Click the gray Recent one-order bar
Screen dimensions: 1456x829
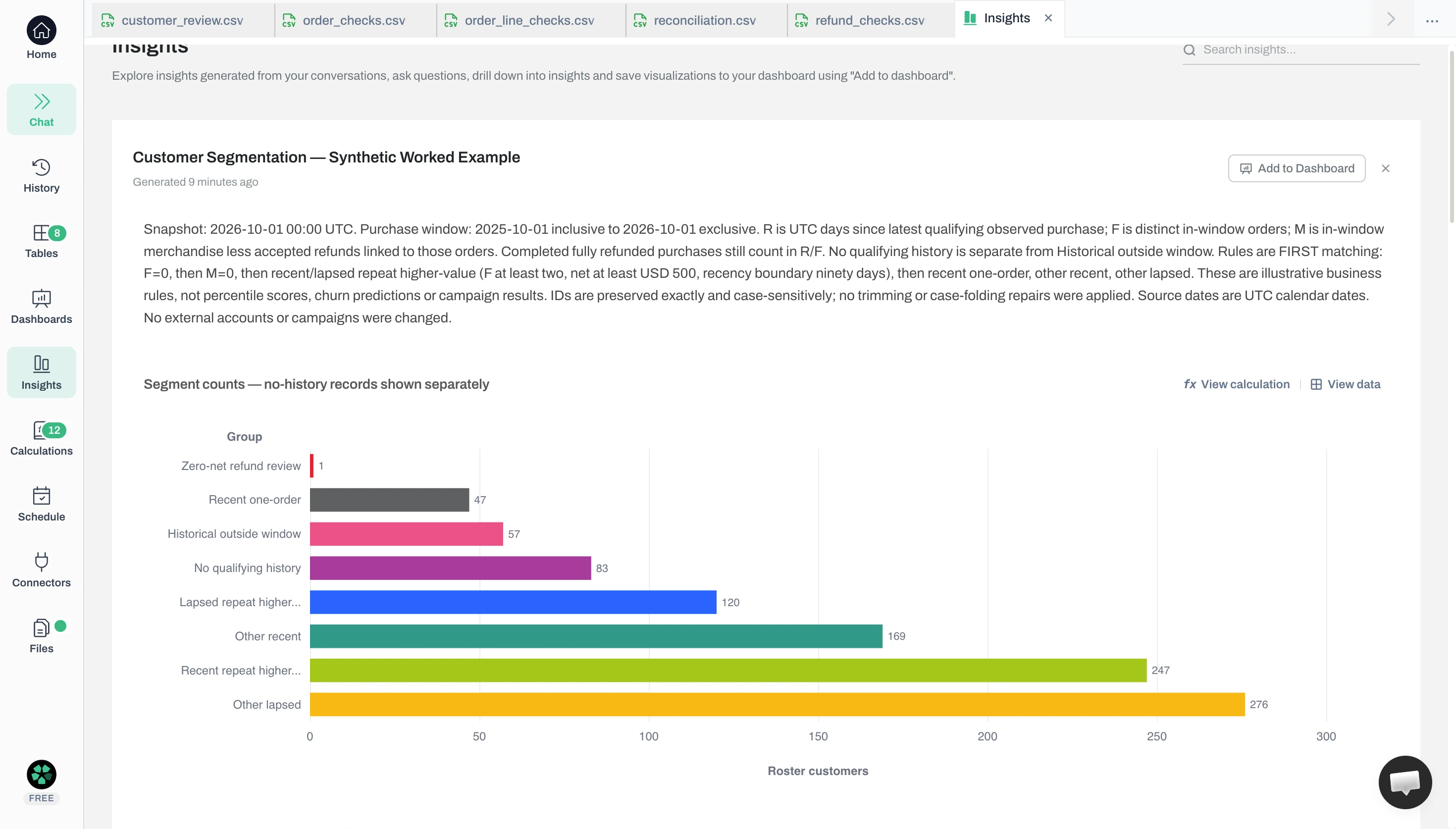[x=389, y=500]
